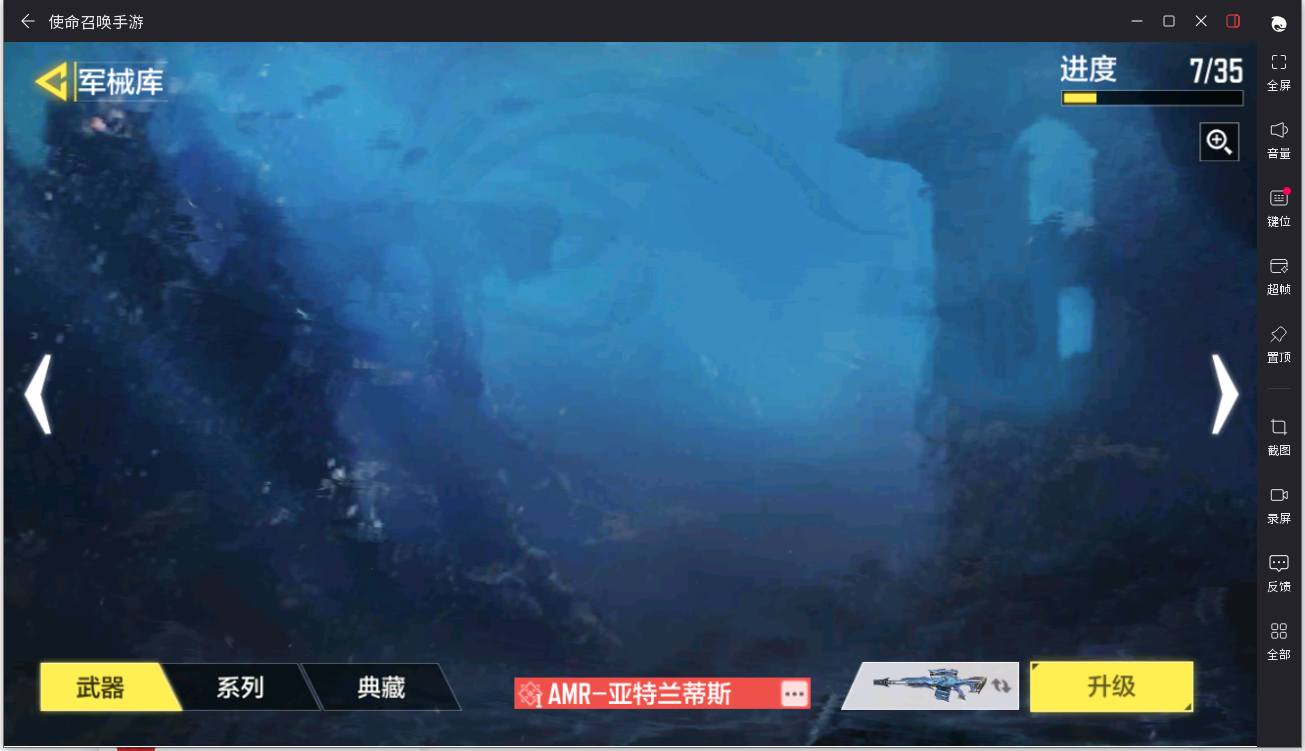Maximize the 使命召唤手游 window

tap(1169, 21)
